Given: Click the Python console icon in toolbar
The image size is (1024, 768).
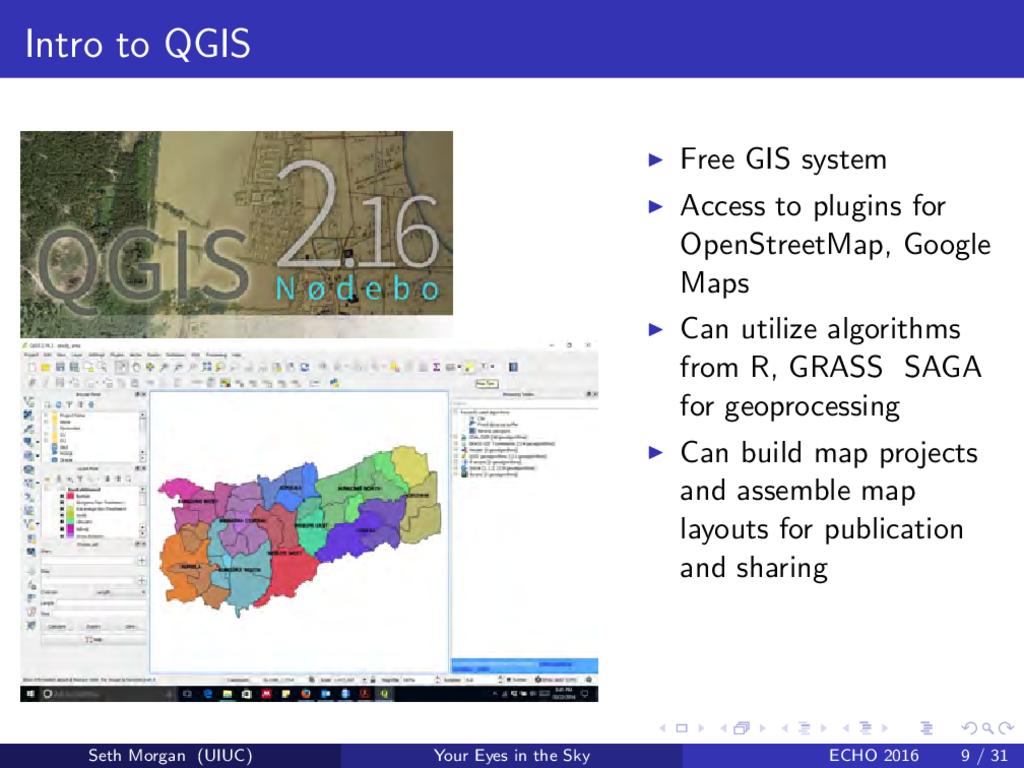Looking at the screenshot, I should [335, 382].
